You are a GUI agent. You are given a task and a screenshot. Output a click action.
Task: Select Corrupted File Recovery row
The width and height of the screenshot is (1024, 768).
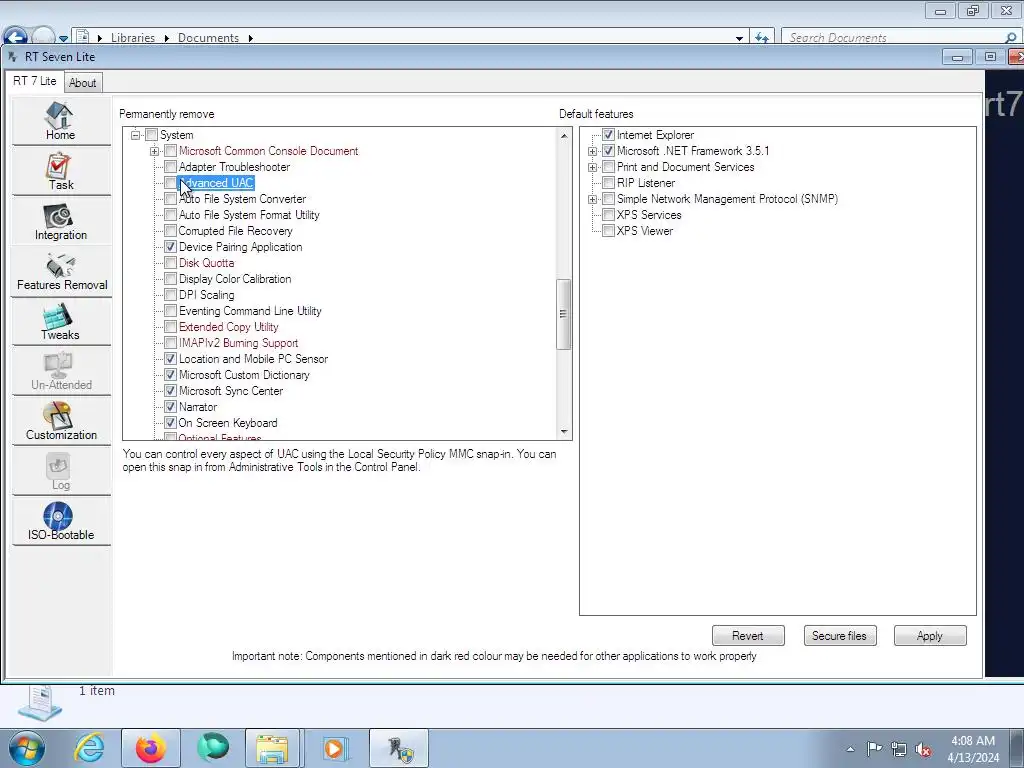(235, 231)
